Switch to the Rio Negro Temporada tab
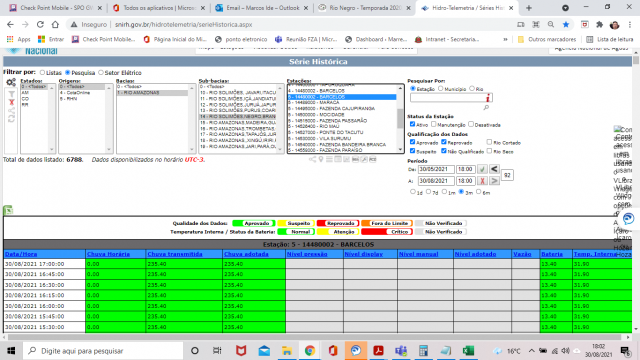 (x=364, y=8)
